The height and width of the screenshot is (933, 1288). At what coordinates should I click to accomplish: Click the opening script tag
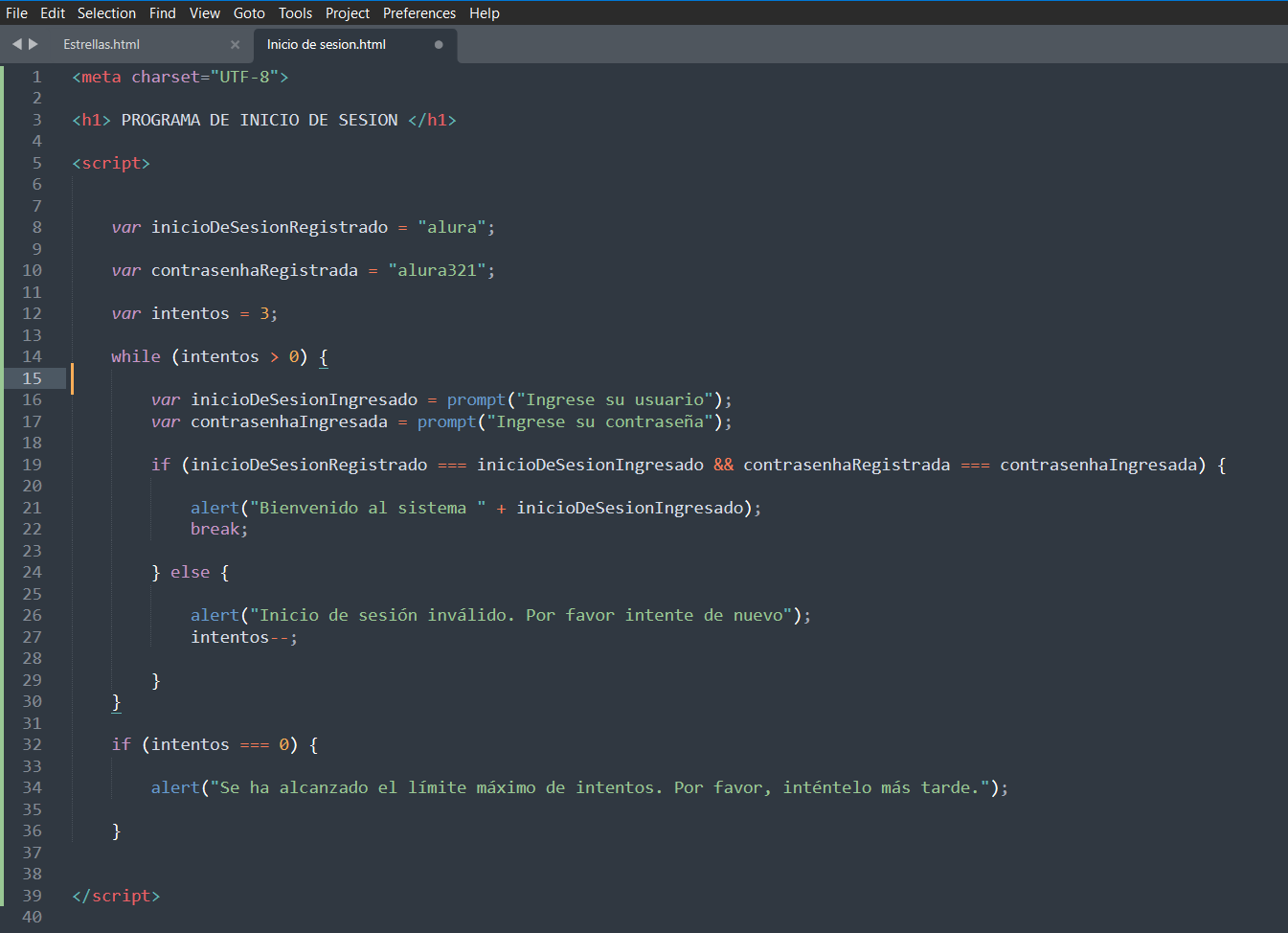[x=111, y=163]
